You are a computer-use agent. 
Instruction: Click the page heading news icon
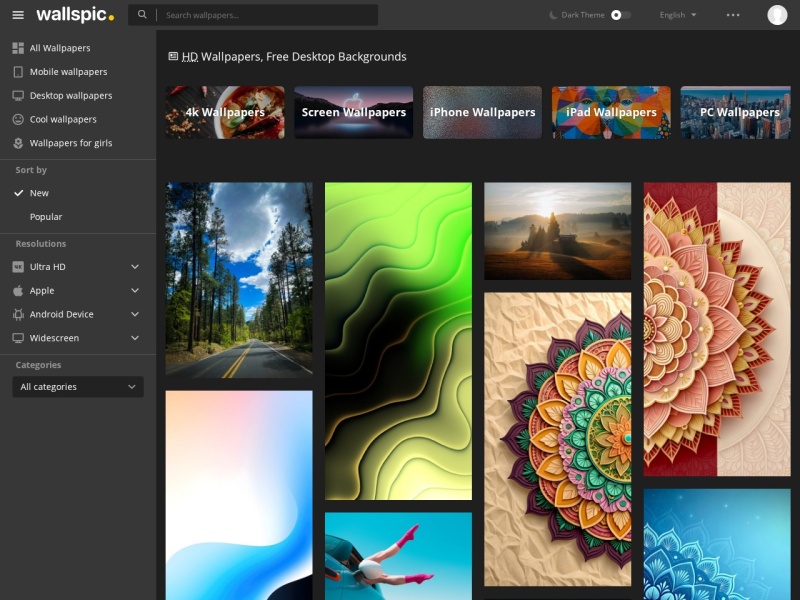[x=173, y=56]
